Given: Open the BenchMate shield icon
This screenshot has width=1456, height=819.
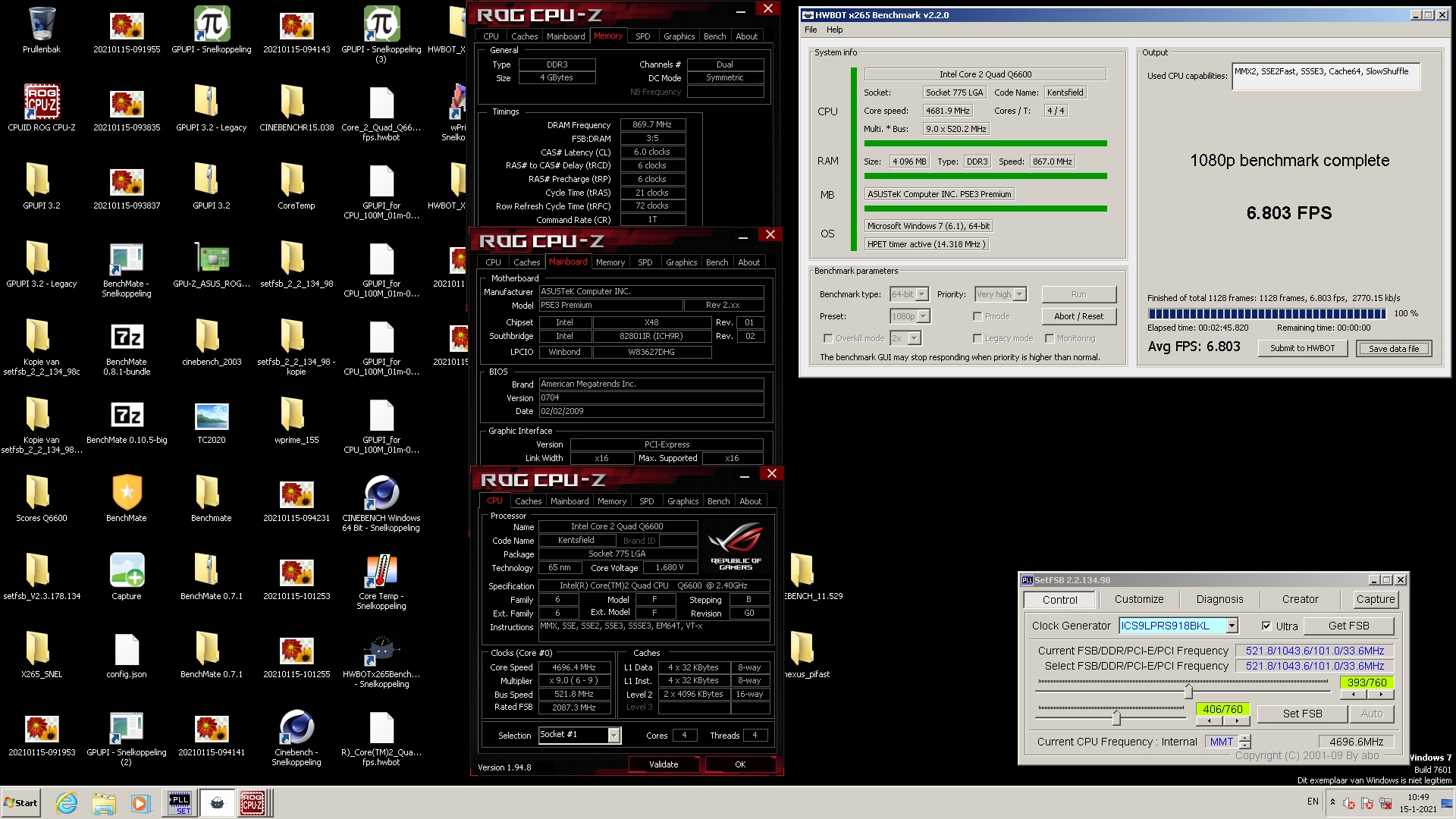Looking at the screenshot, I should tap(127, 499).
